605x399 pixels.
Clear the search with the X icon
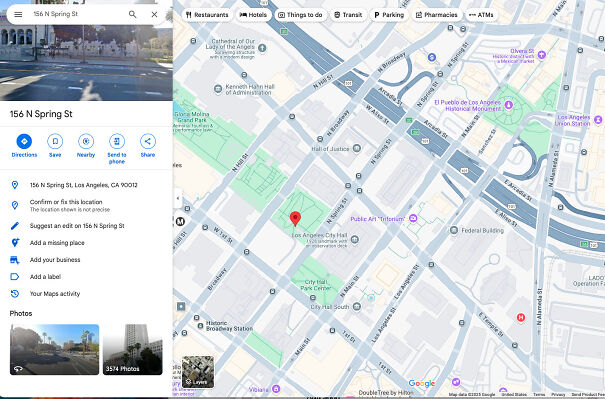tap(154, 14)
